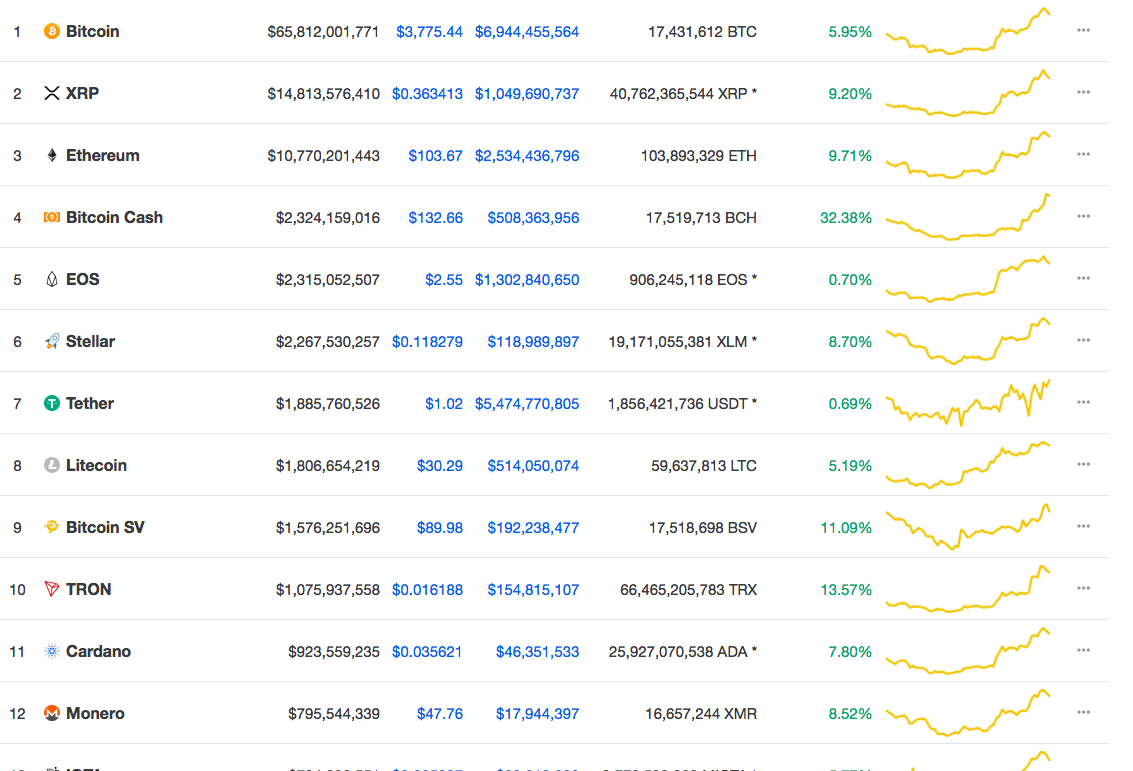Click the Tether green logo icon
This screenshot has height=771, width=1133.
tap(51, 403)
